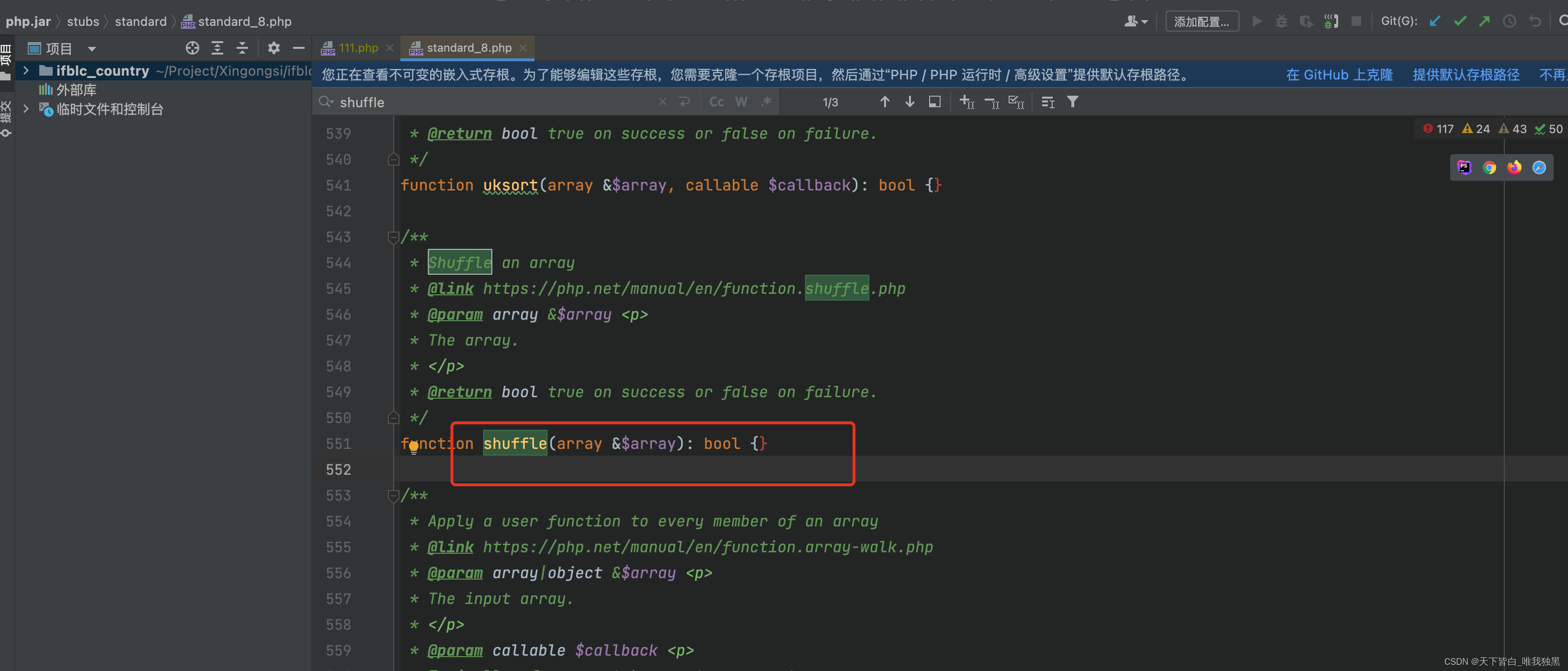Collapse all nodes using project panel icon
This screenshot has height=671, width=1568.
242,48
